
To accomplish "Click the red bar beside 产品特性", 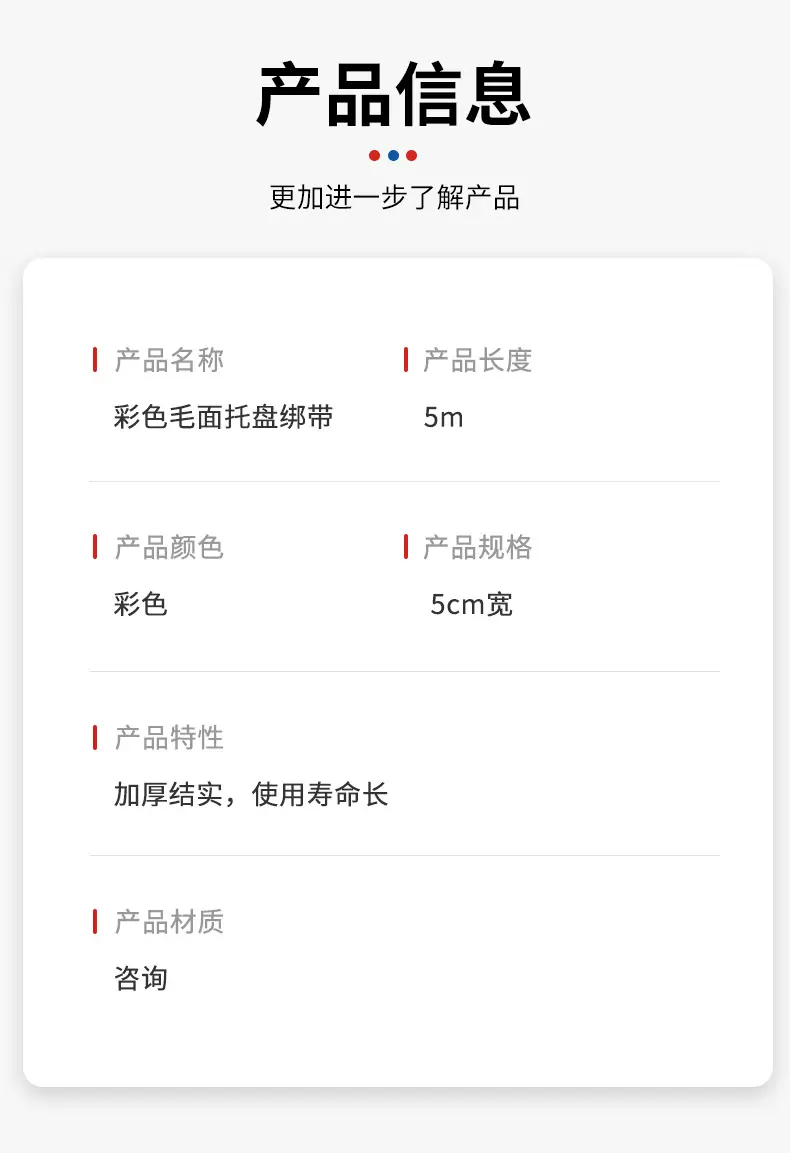I will (x=95, y=737).
